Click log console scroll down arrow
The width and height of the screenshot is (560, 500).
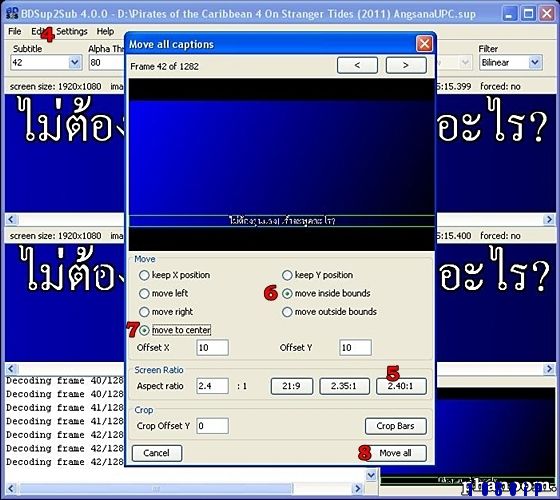[371, 475]
